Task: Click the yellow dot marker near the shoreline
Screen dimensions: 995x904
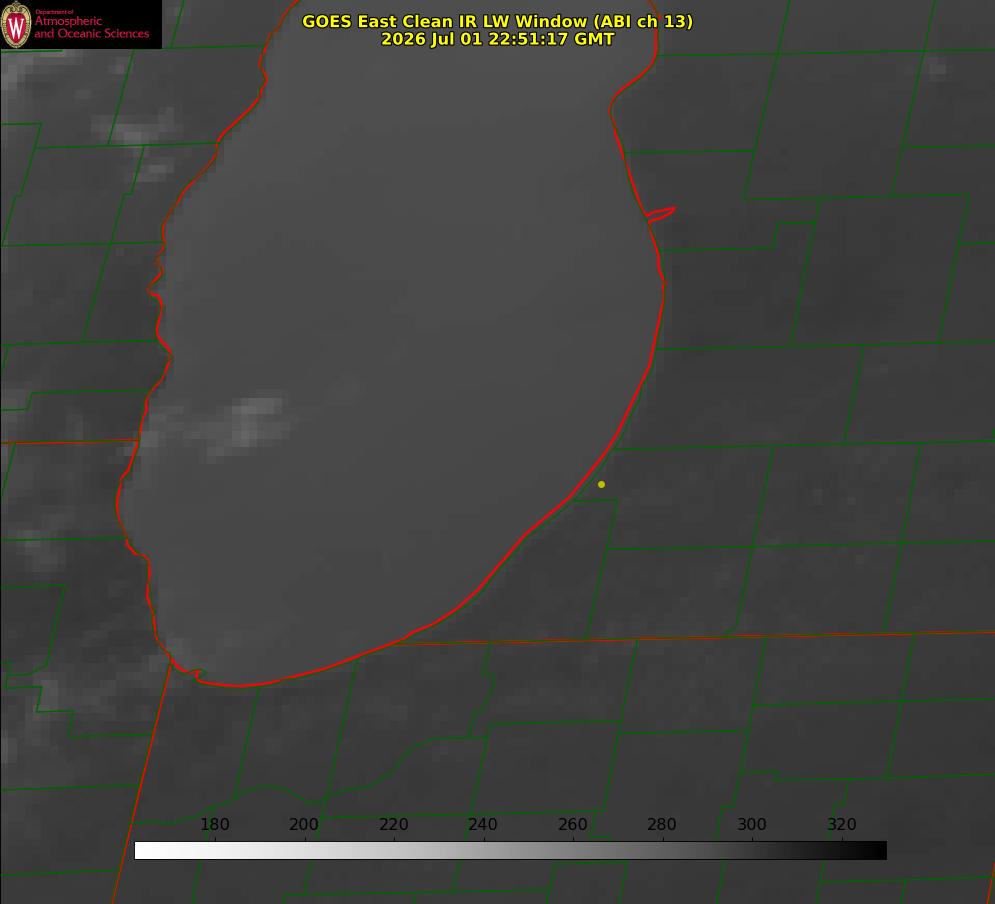Action: click(x=601, y=484)
